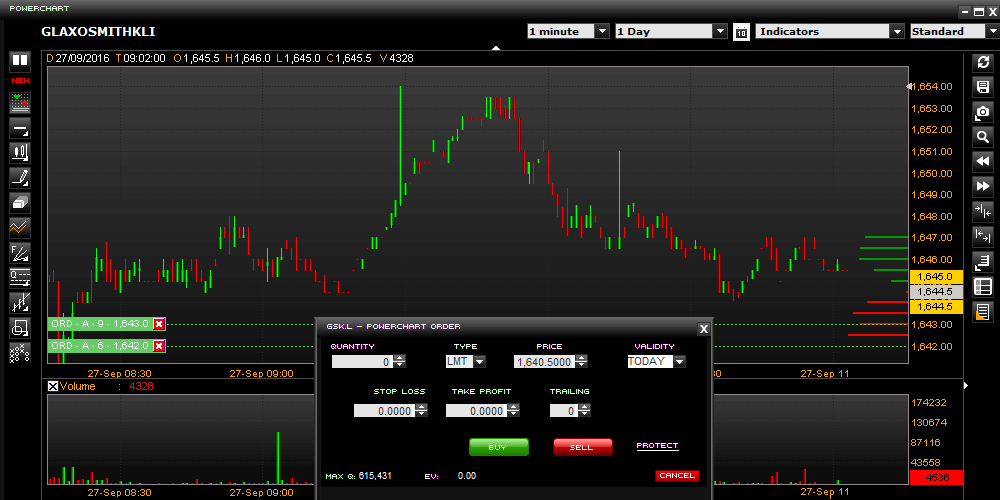
Task: Select the horizontal line drawing tool
Action: (x=20, y=128)
